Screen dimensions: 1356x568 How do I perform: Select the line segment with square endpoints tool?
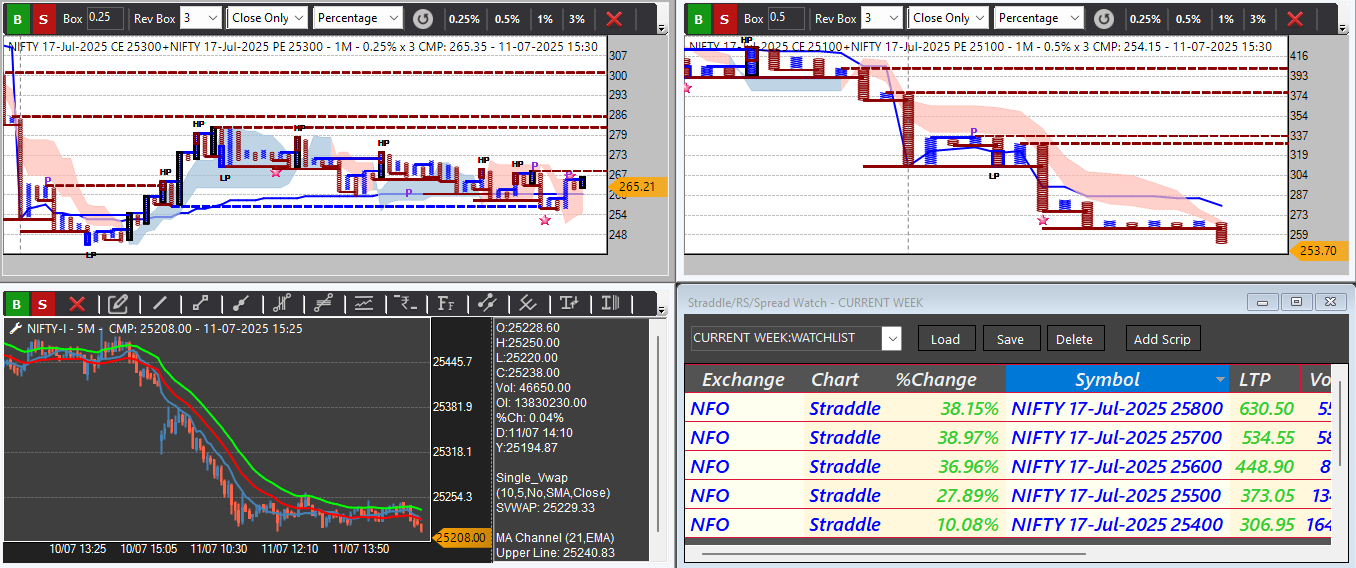point(200,304)
